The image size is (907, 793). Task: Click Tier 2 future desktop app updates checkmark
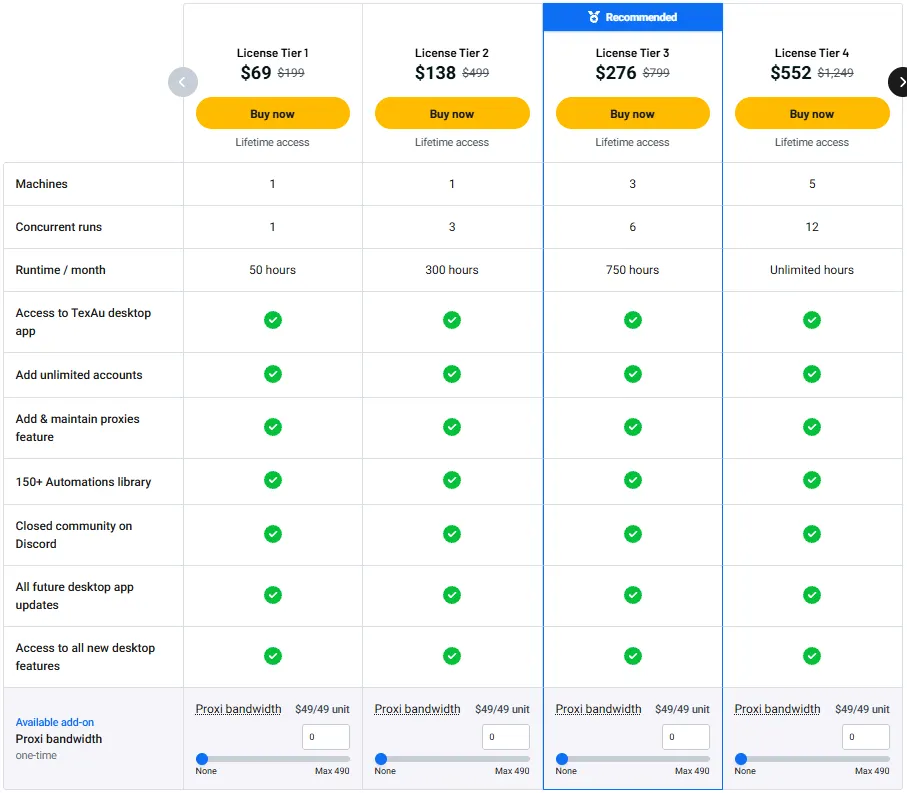452,595
